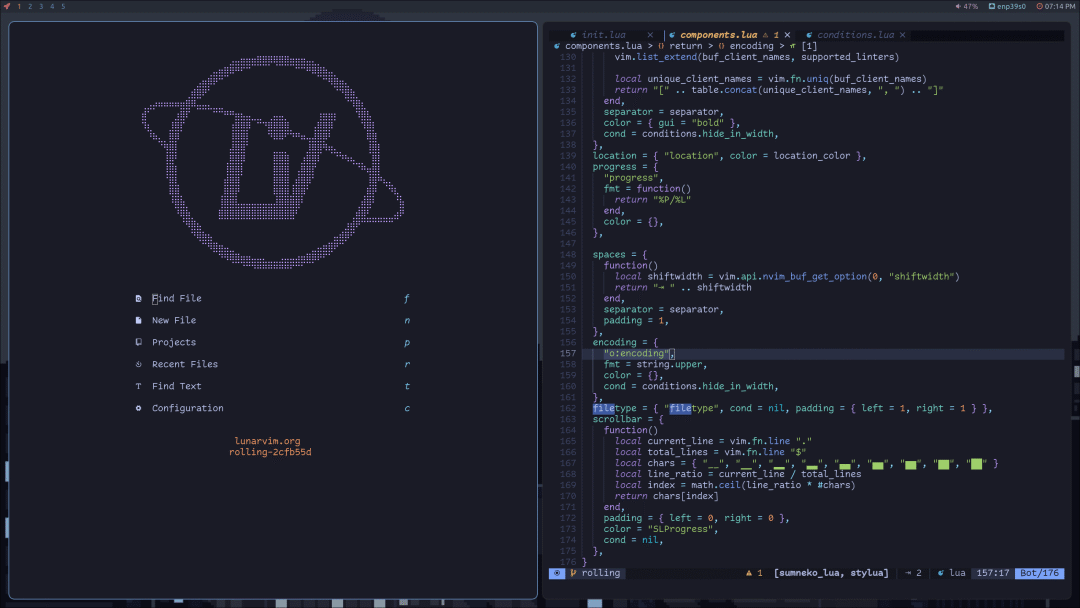Open the components.lua breadcrumb dropdown

tap(601, 45)
